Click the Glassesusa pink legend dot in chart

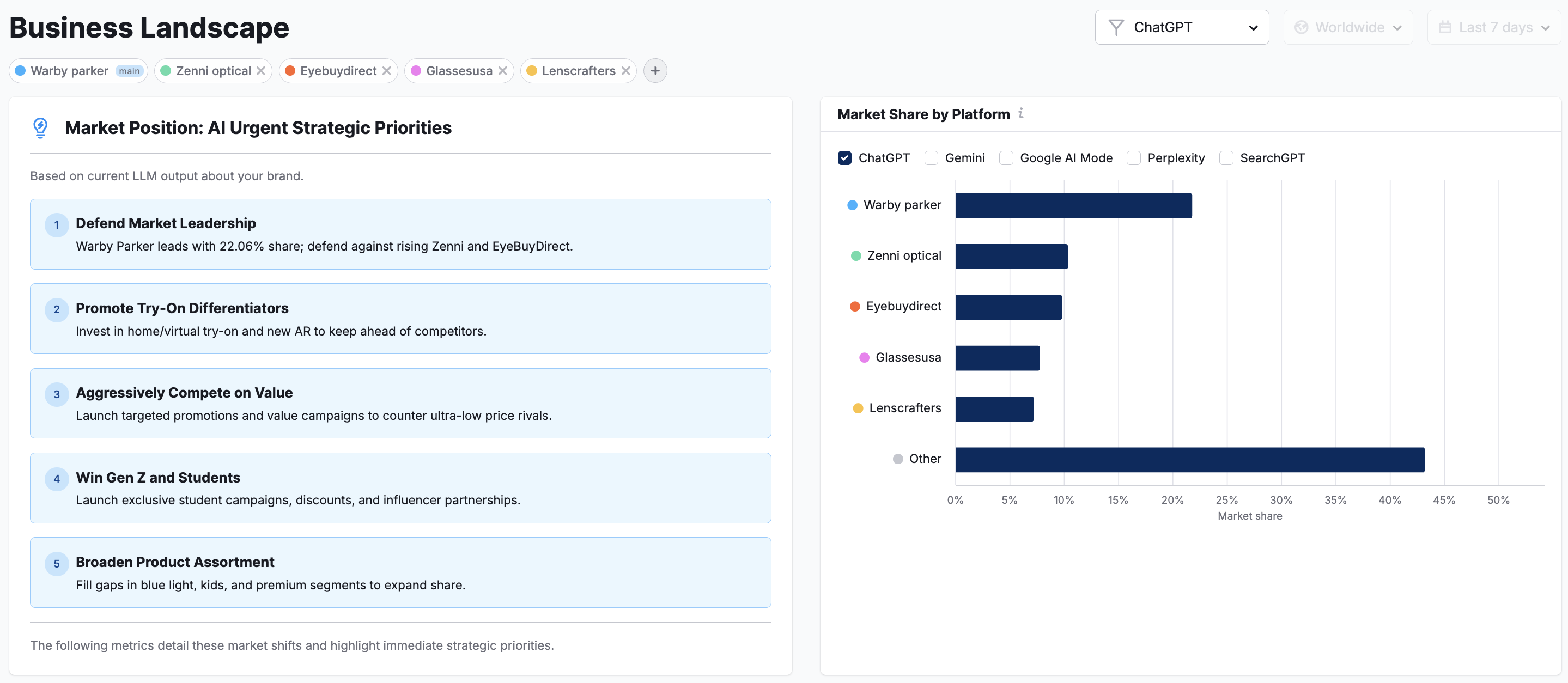864,357
